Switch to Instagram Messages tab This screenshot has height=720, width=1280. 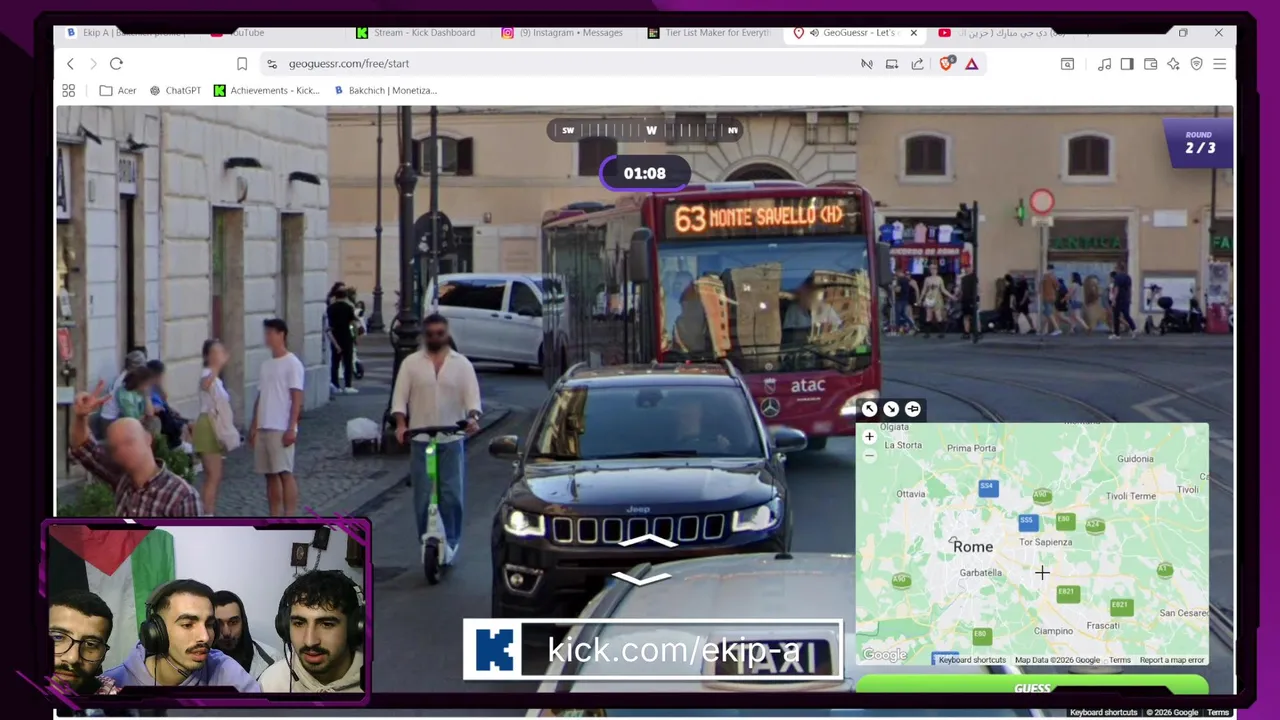(562, 33)
